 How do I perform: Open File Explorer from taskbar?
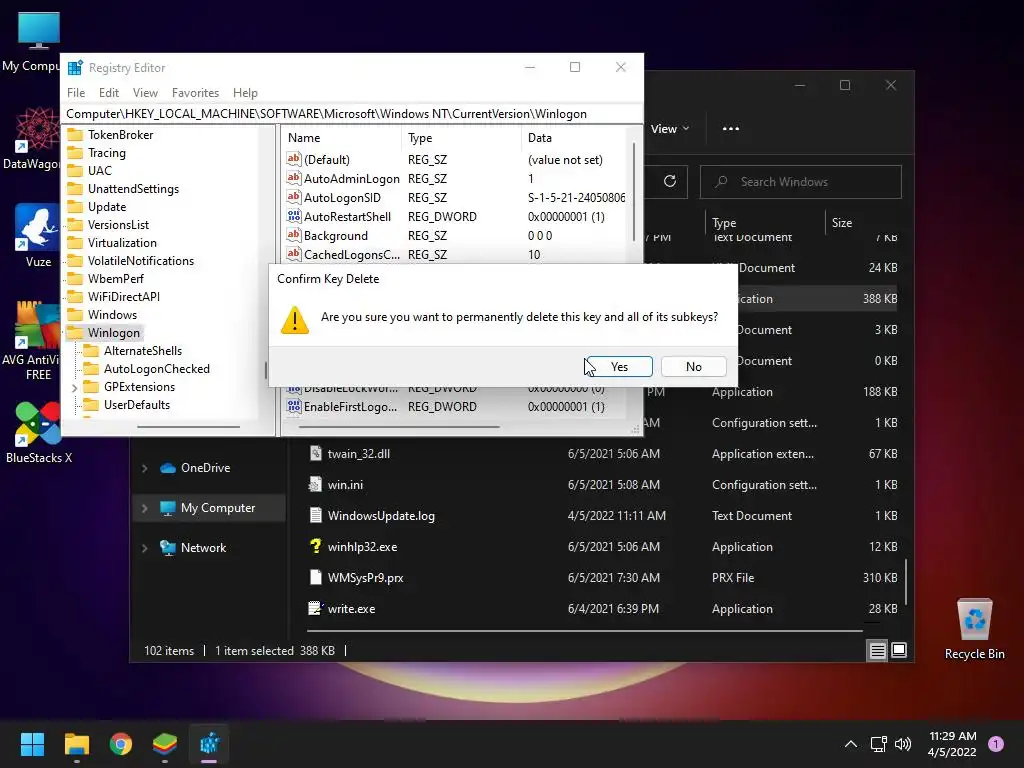(x=76, y=744)
